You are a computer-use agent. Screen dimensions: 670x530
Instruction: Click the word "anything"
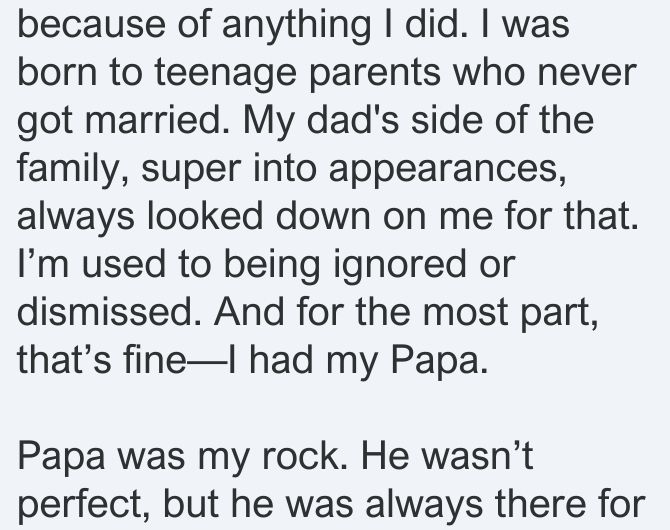(x=296, y=28)
